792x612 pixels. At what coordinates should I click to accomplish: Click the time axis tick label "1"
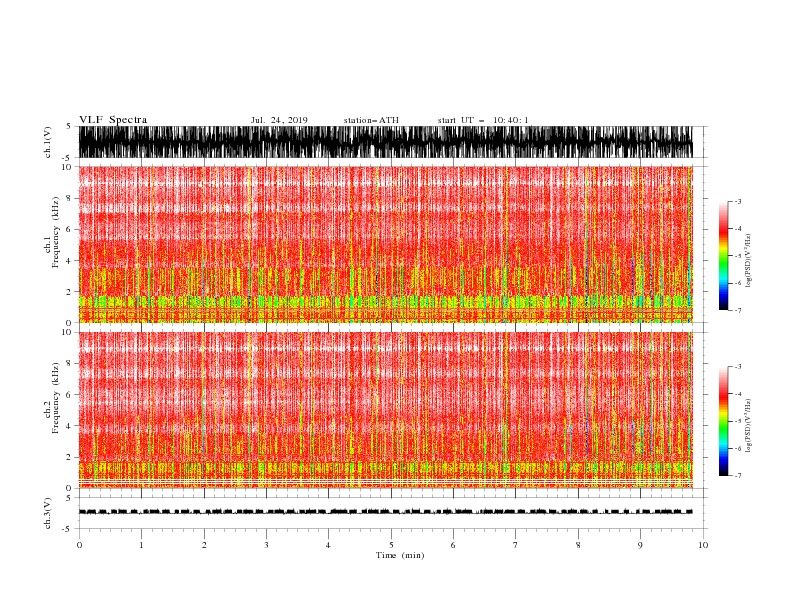tap(141, 545)
